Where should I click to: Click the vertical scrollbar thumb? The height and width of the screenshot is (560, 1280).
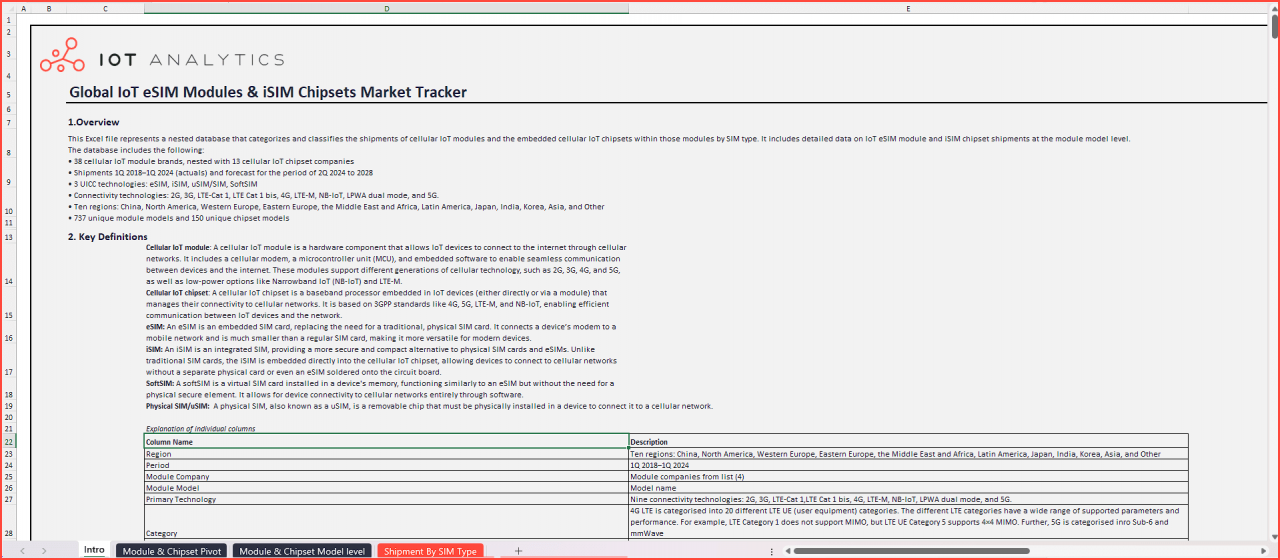[x=1274, y=28]
